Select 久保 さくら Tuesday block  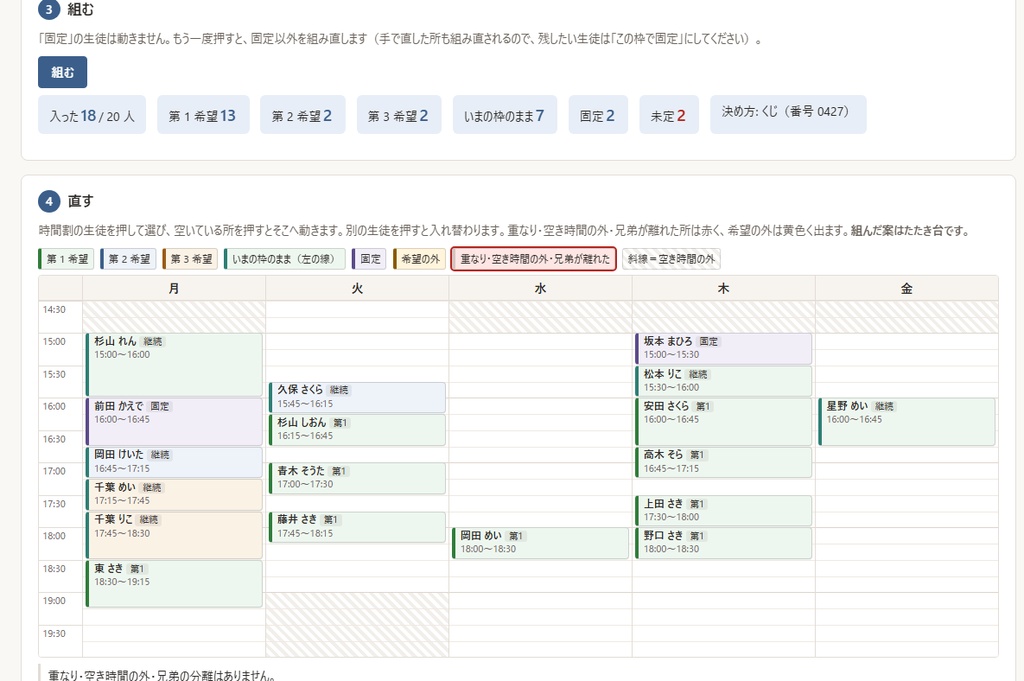point(357,398)
